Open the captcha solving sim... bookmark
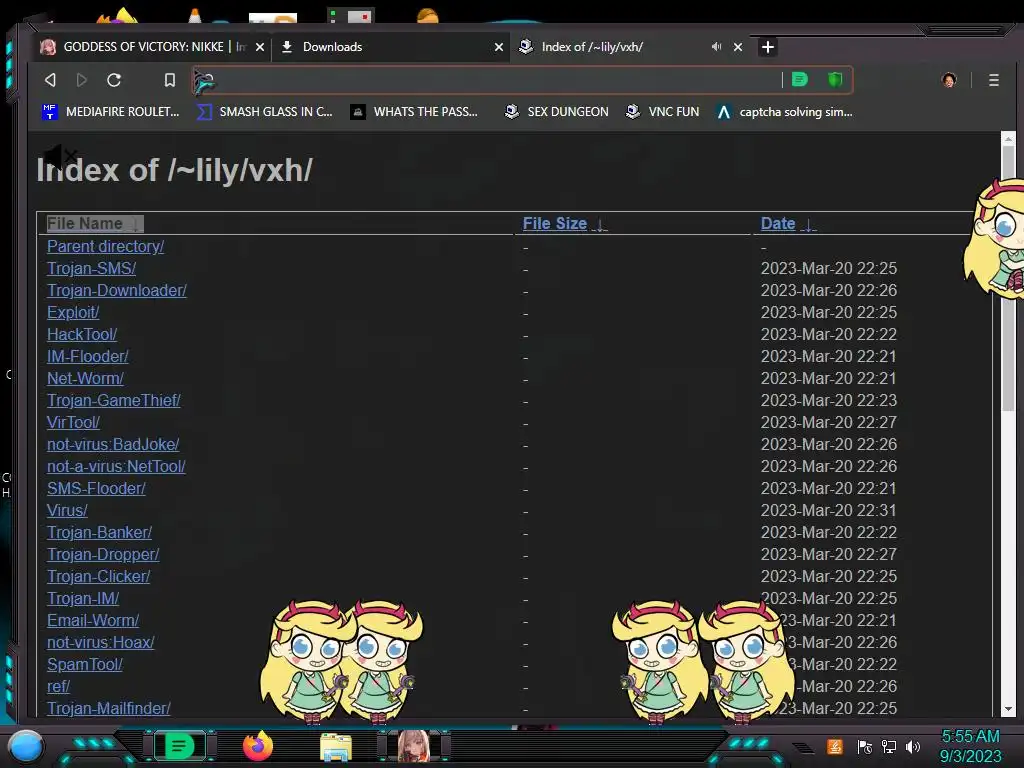The image size is (1024, 768). pyautogui.click(x=784, y=112)
